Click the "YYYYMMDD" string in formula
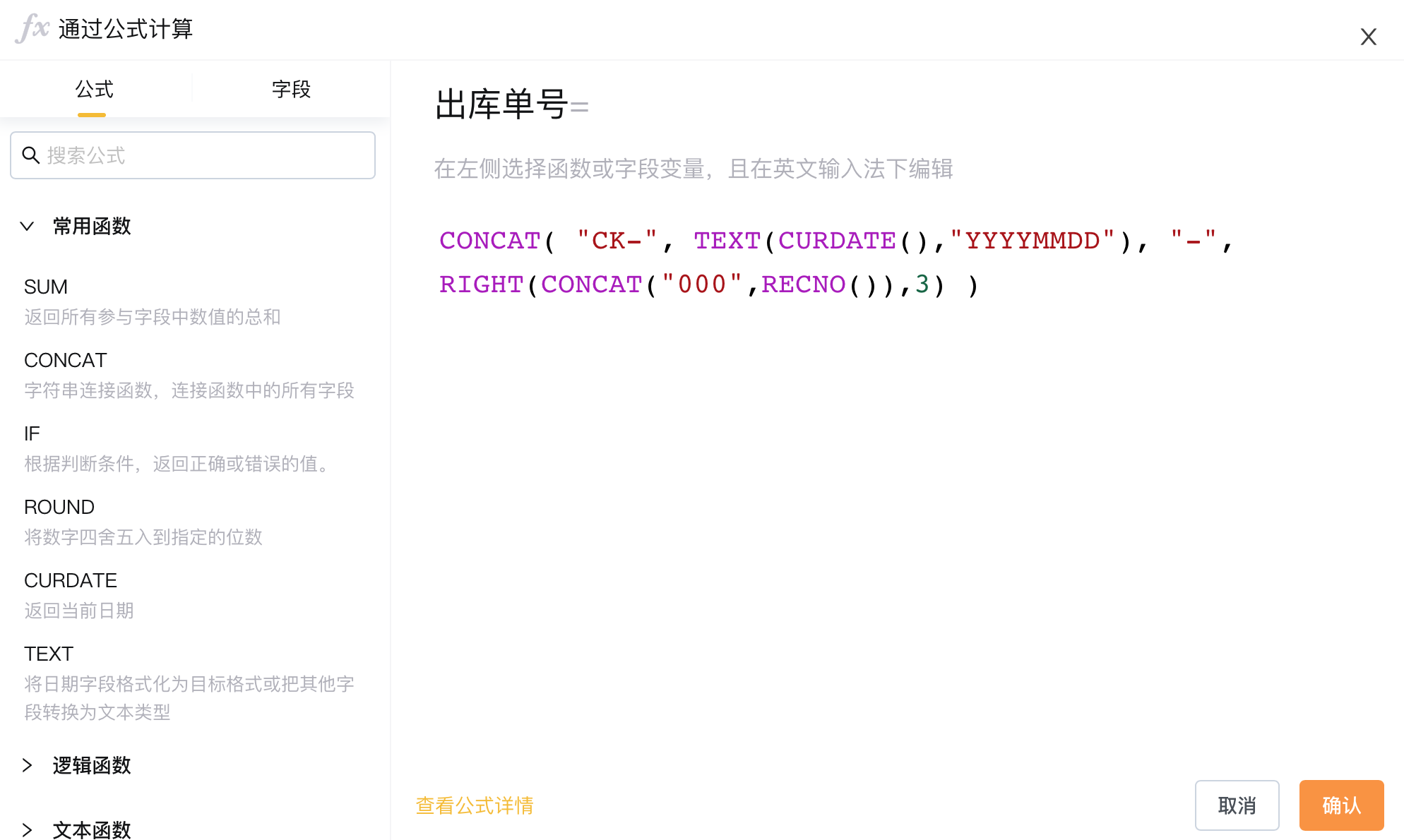 pyautogui.click(x=1033, y=241)
